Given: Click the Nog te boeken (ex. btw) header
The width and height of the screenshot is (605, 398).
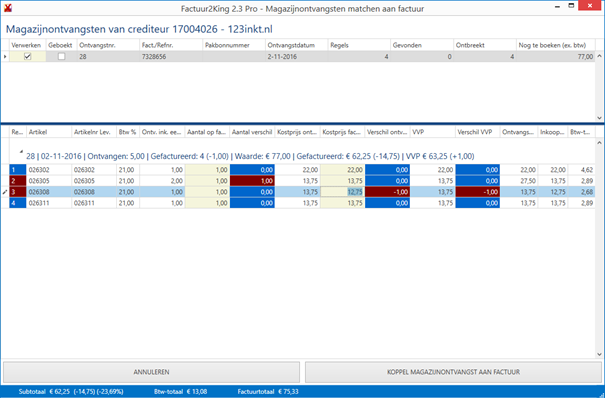Looking at the screenshot, I should [x=556, y=45].
